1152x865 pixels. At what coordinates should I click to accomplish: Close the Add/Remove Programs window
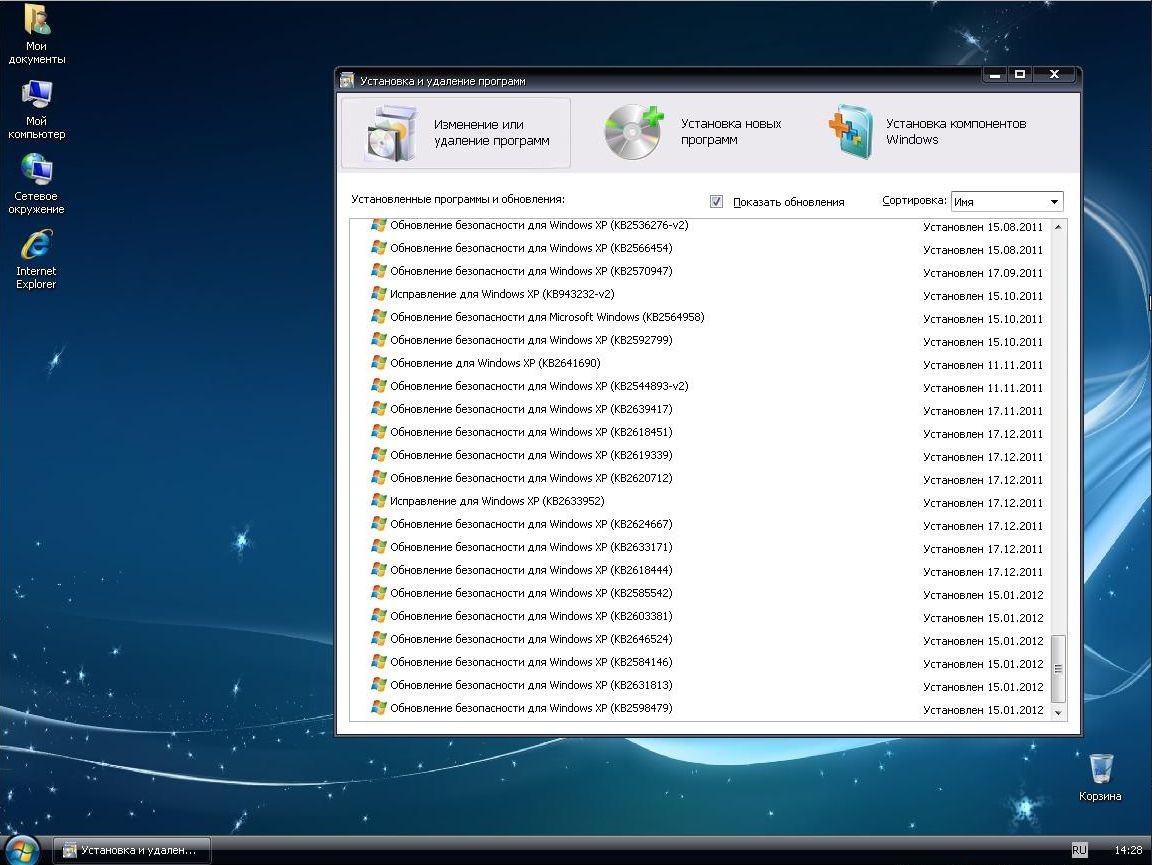[1054, 74]
